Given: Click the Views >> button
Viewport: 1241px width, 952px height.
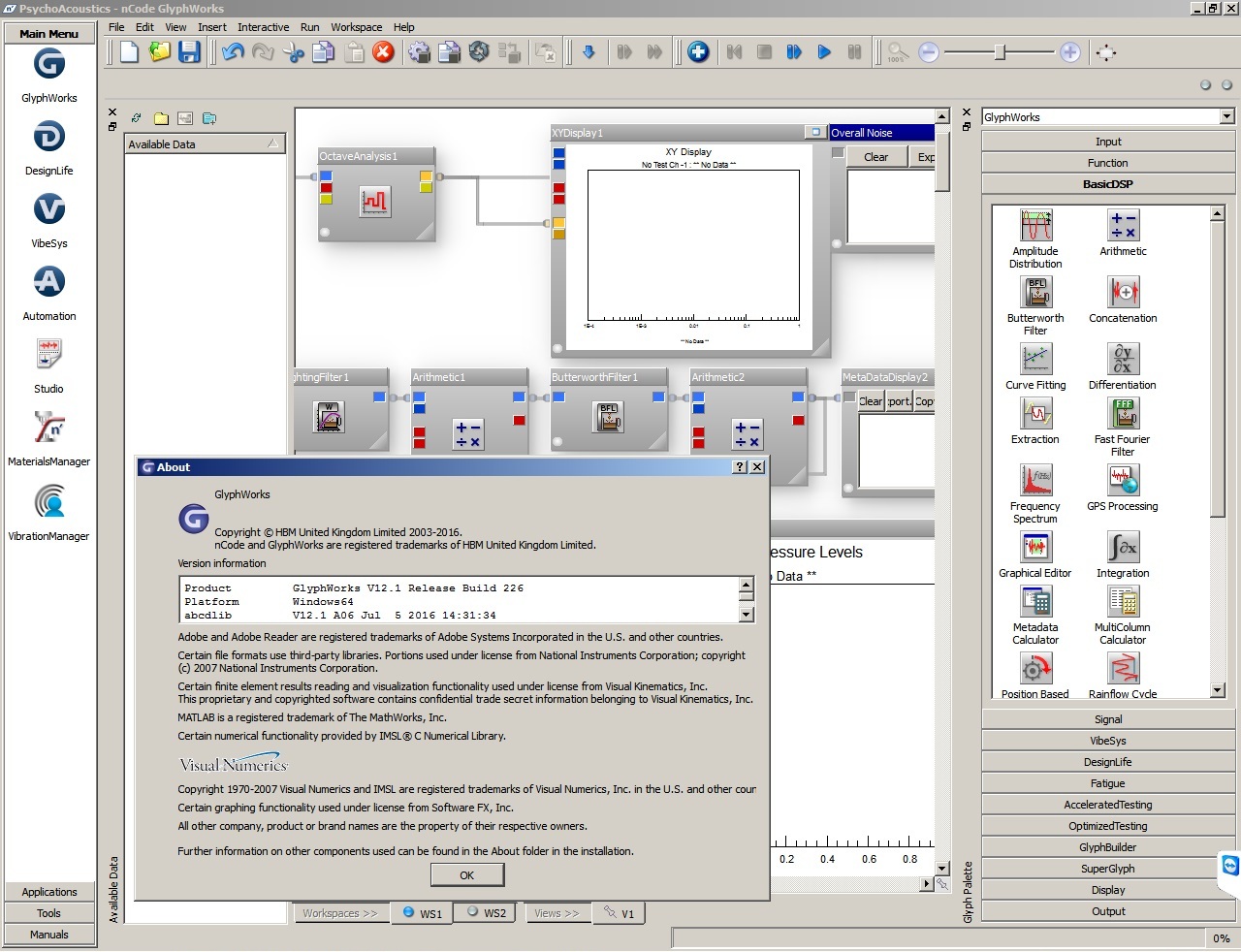Looking at the screenshot, I should tap(557, 913).
